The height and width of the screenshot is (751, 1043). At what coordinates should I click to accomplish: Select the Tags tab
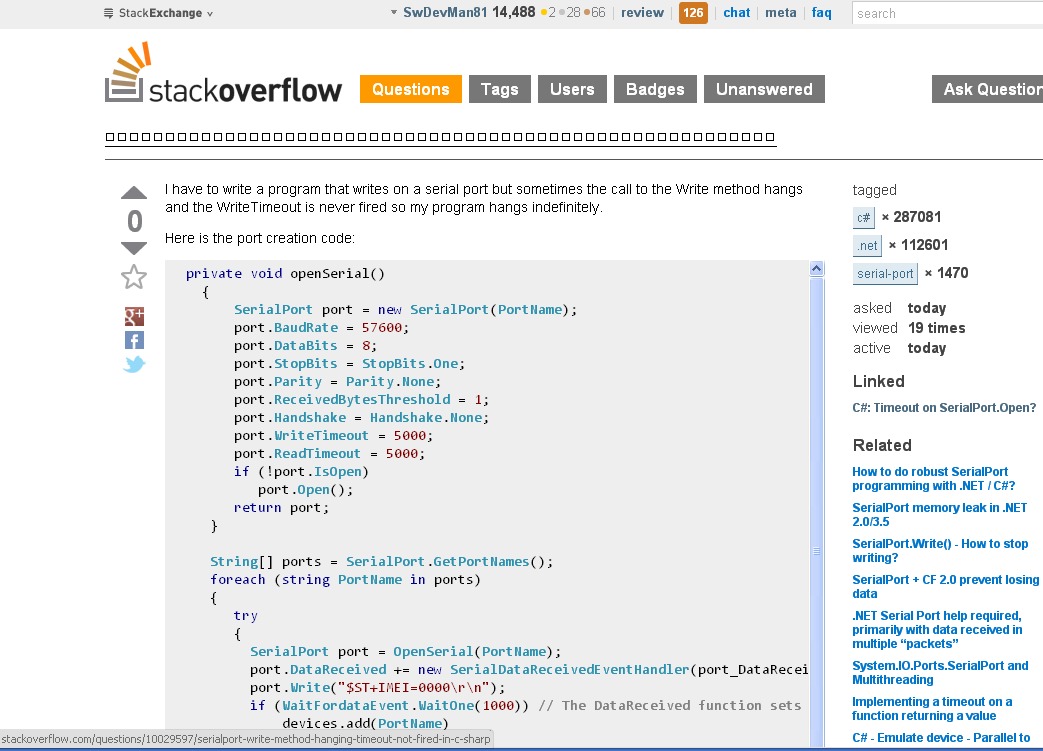(x=500, y=89)
